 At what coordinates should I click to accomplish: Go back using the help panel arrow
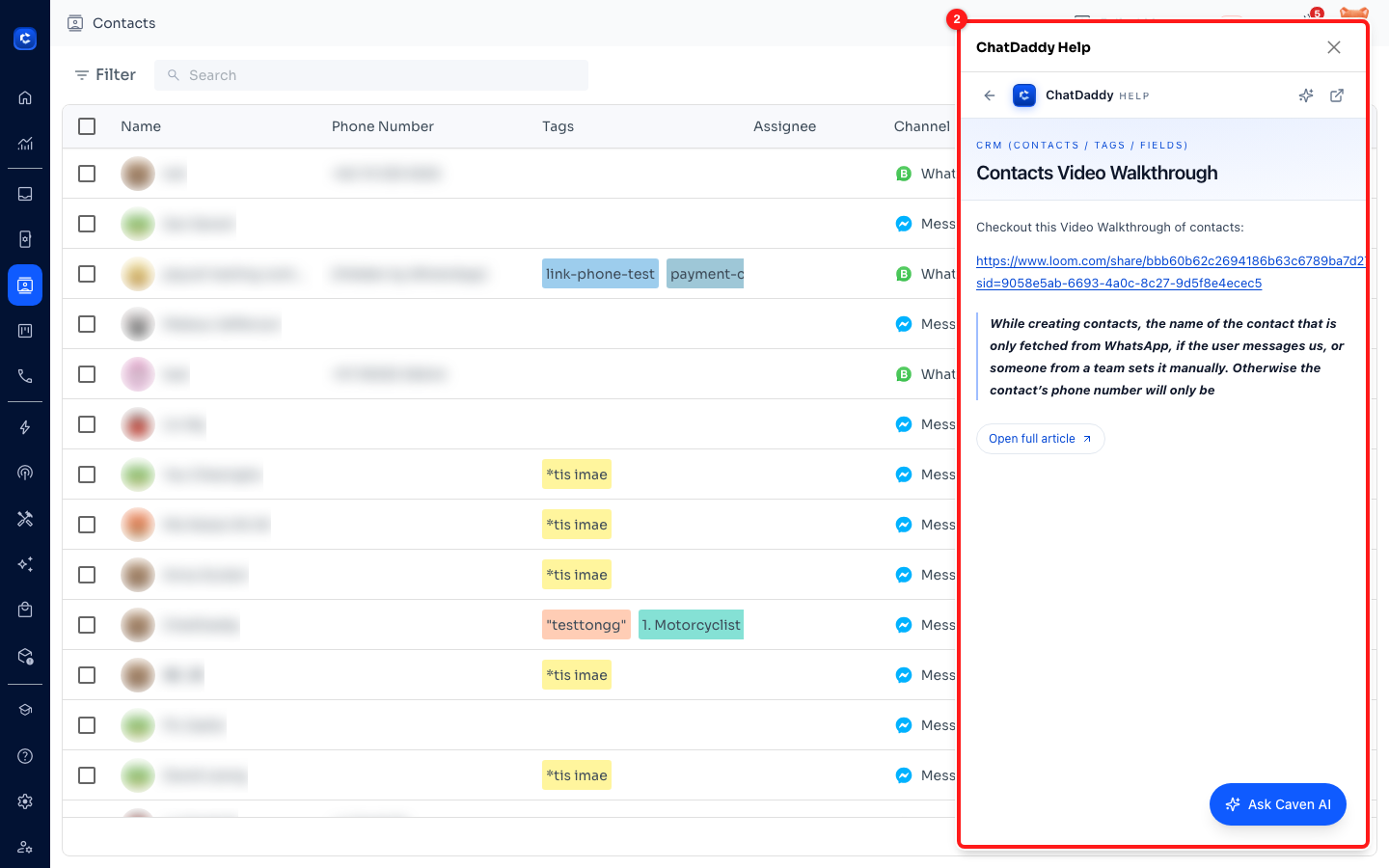pyautogui.click(x=990, y=95)
